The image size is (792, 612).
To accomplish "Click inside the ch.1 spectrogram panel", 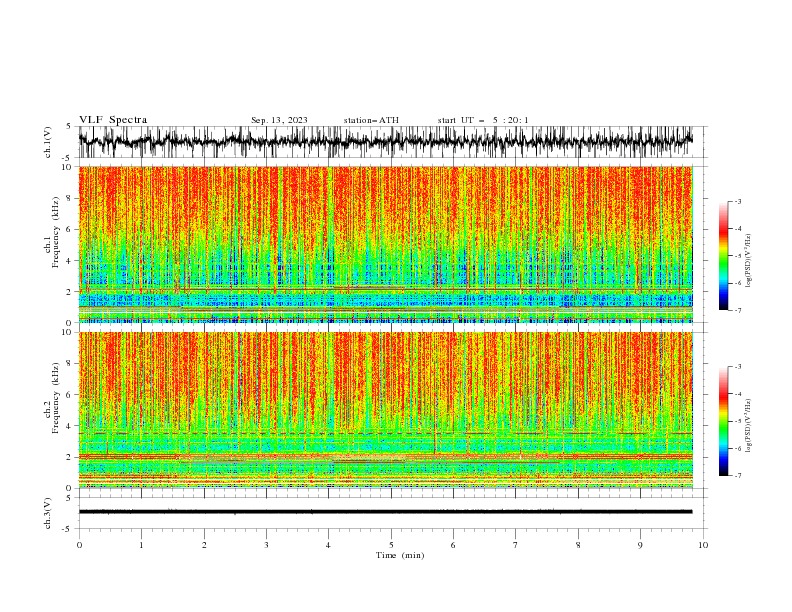I will point(386,244).
